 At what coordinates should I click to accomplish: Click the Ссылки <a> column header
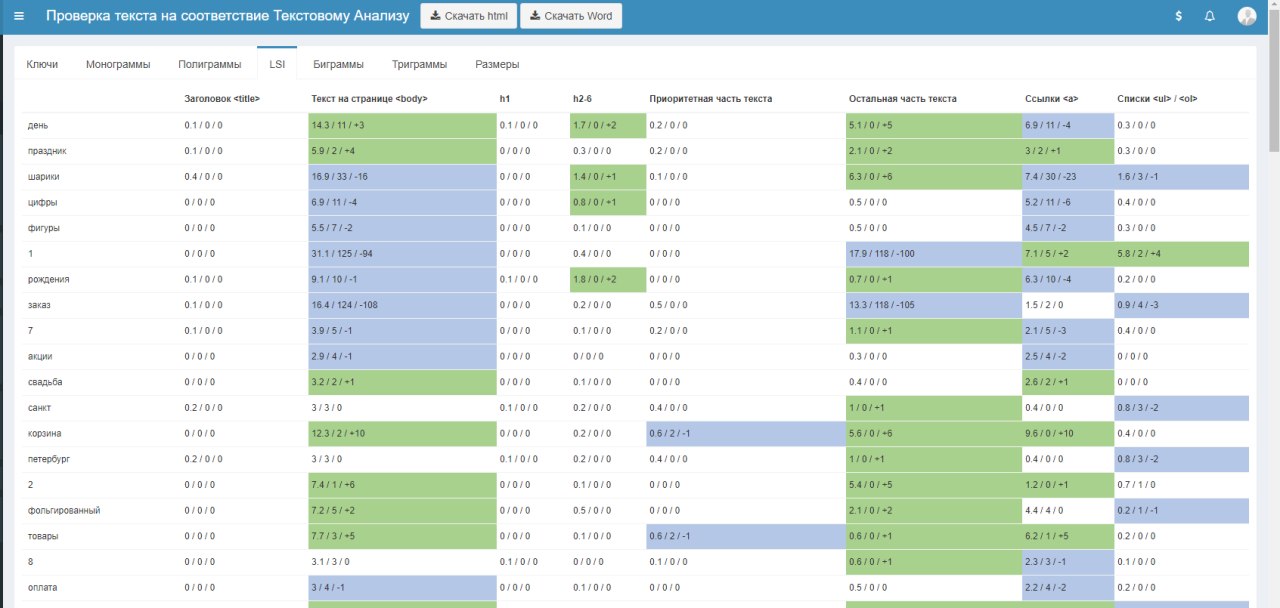pyautogui.click(x=1052, y=98)
